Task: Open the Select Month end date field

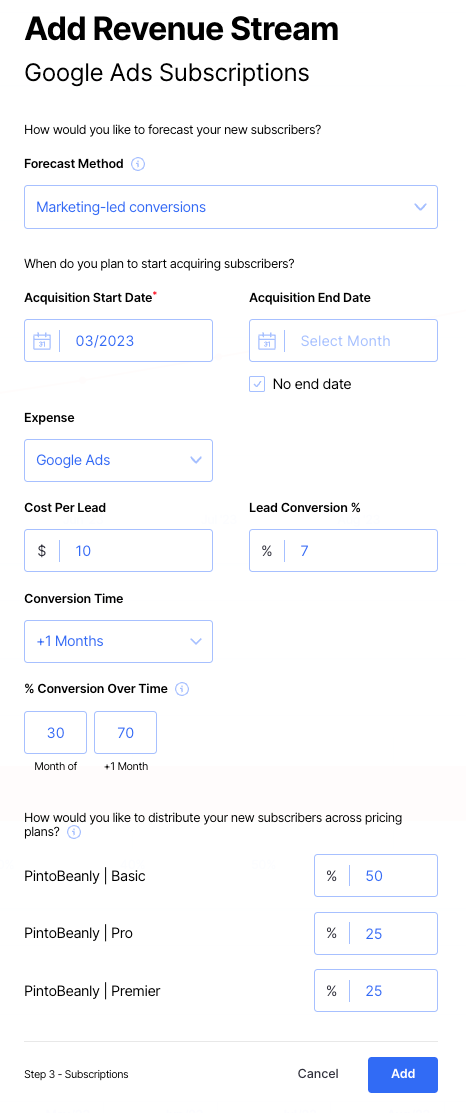Action: pos(343,341)
